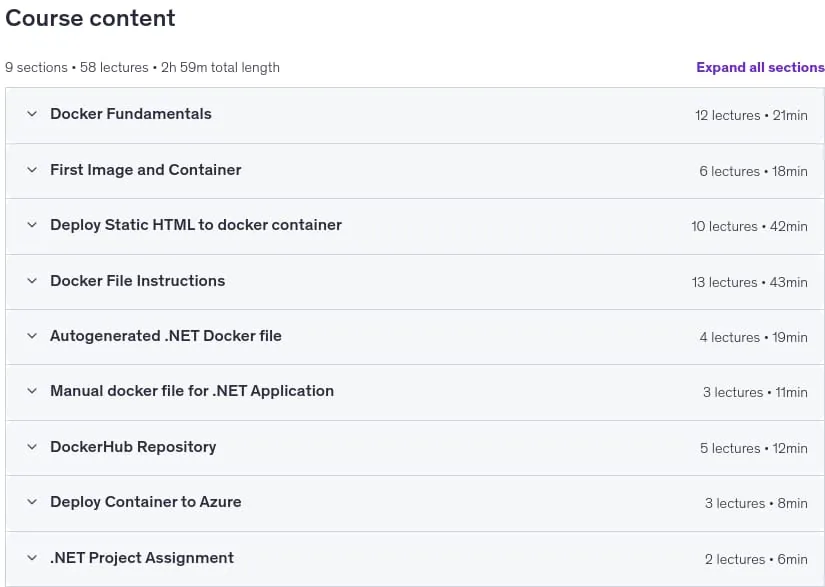Select Manual docker file for .NET Application
This screenshot has width=825, height=587.
click(x=192, y=391)
